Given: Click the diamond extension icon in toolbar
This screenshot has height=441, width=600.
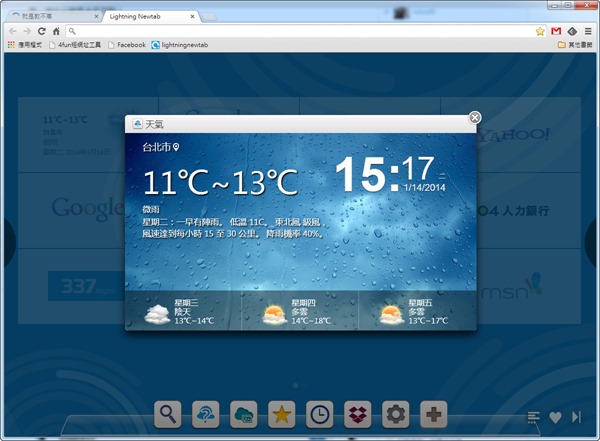Looking at the screenshot, I should tap(572, 31).
